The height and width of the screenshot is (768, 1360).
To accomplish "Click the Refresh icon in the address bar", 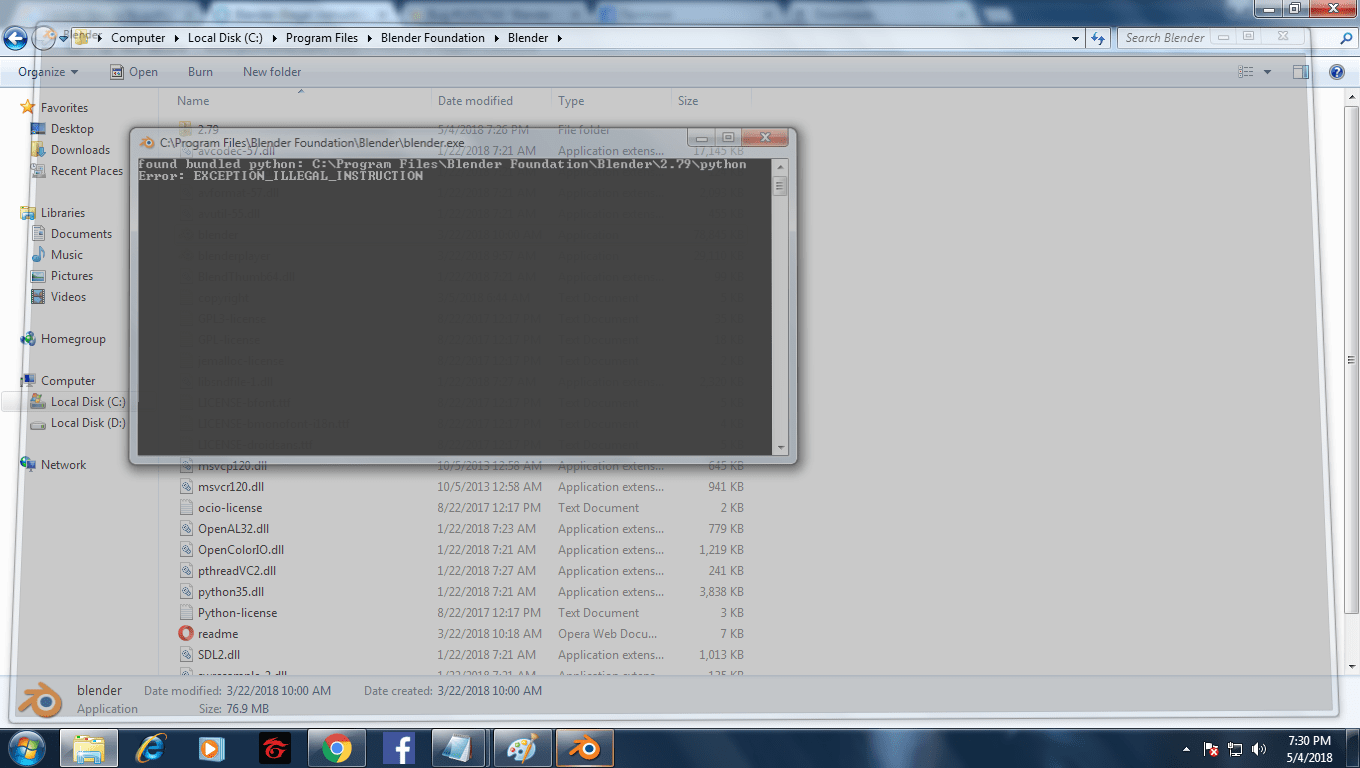I will pyautogui.click(x=1098, y=37).
